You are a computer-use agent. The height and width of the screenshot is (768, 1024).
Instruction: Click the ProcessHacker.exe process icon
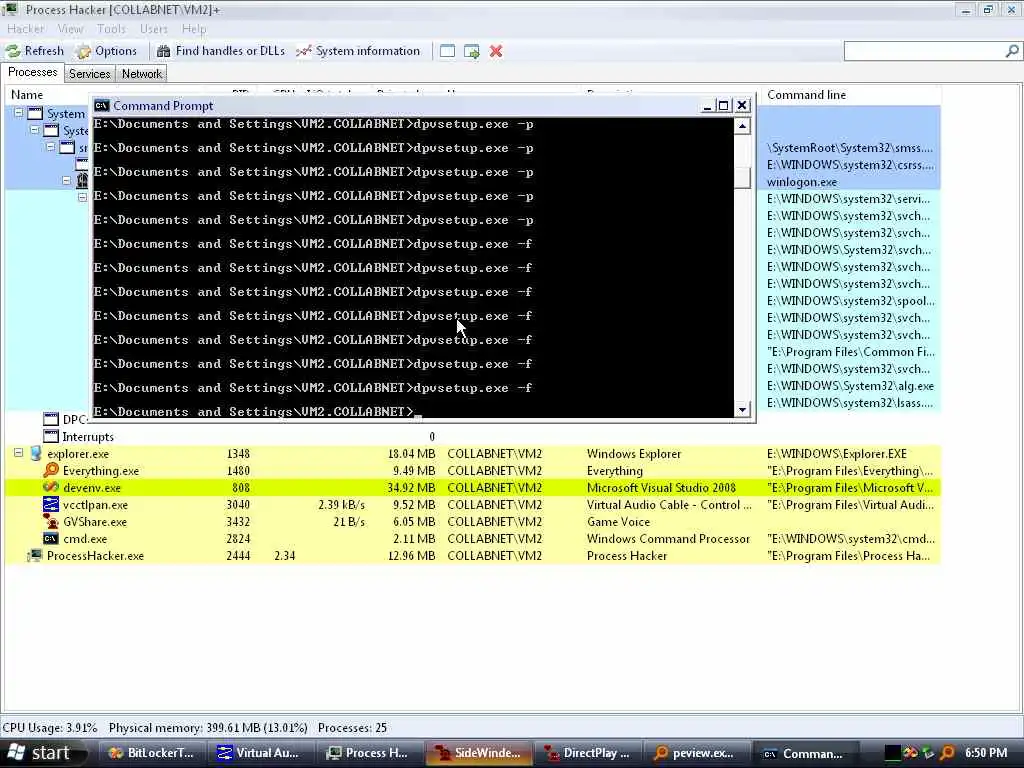[x=35, y=555]
